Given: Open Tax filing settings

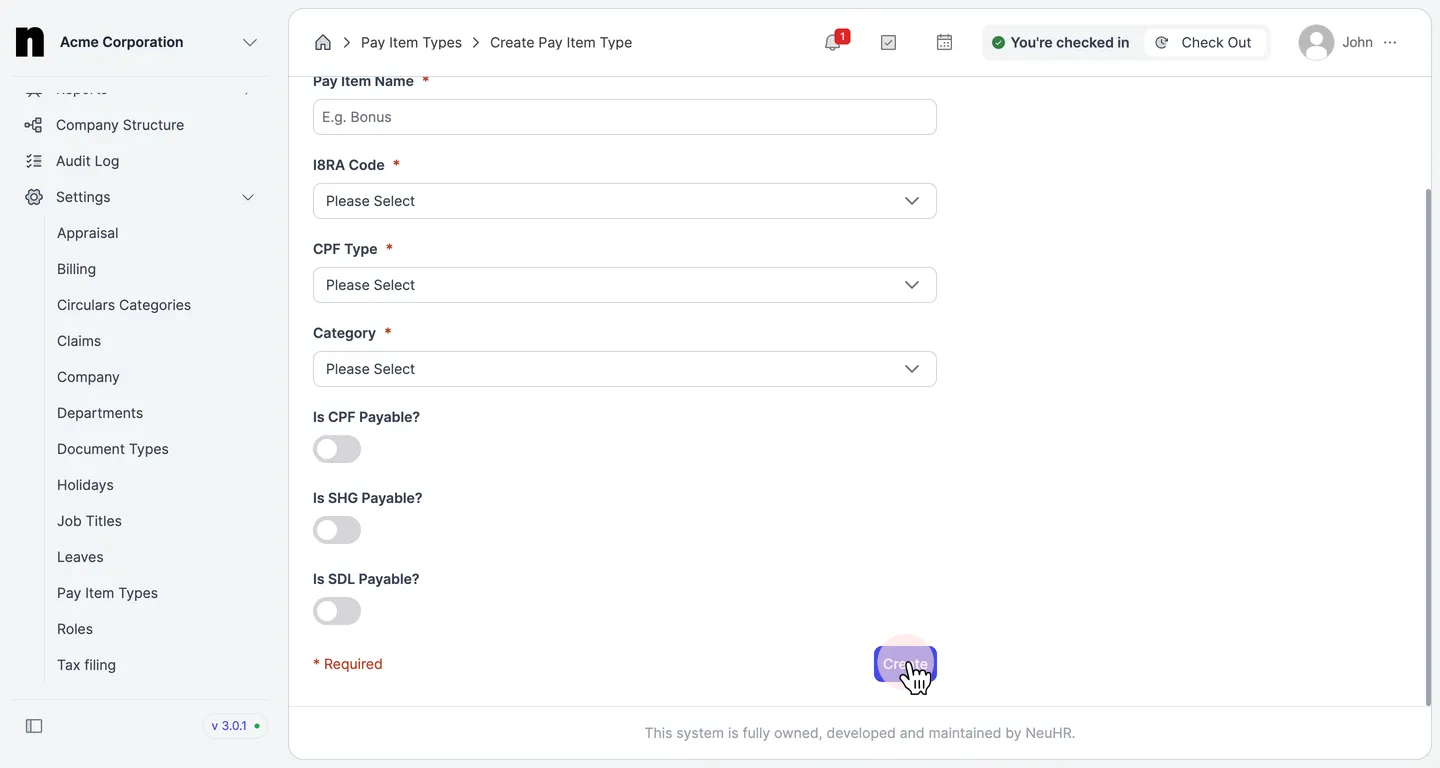Looking at the screenshot, I should pyautogui.click(x=86, y=665).
